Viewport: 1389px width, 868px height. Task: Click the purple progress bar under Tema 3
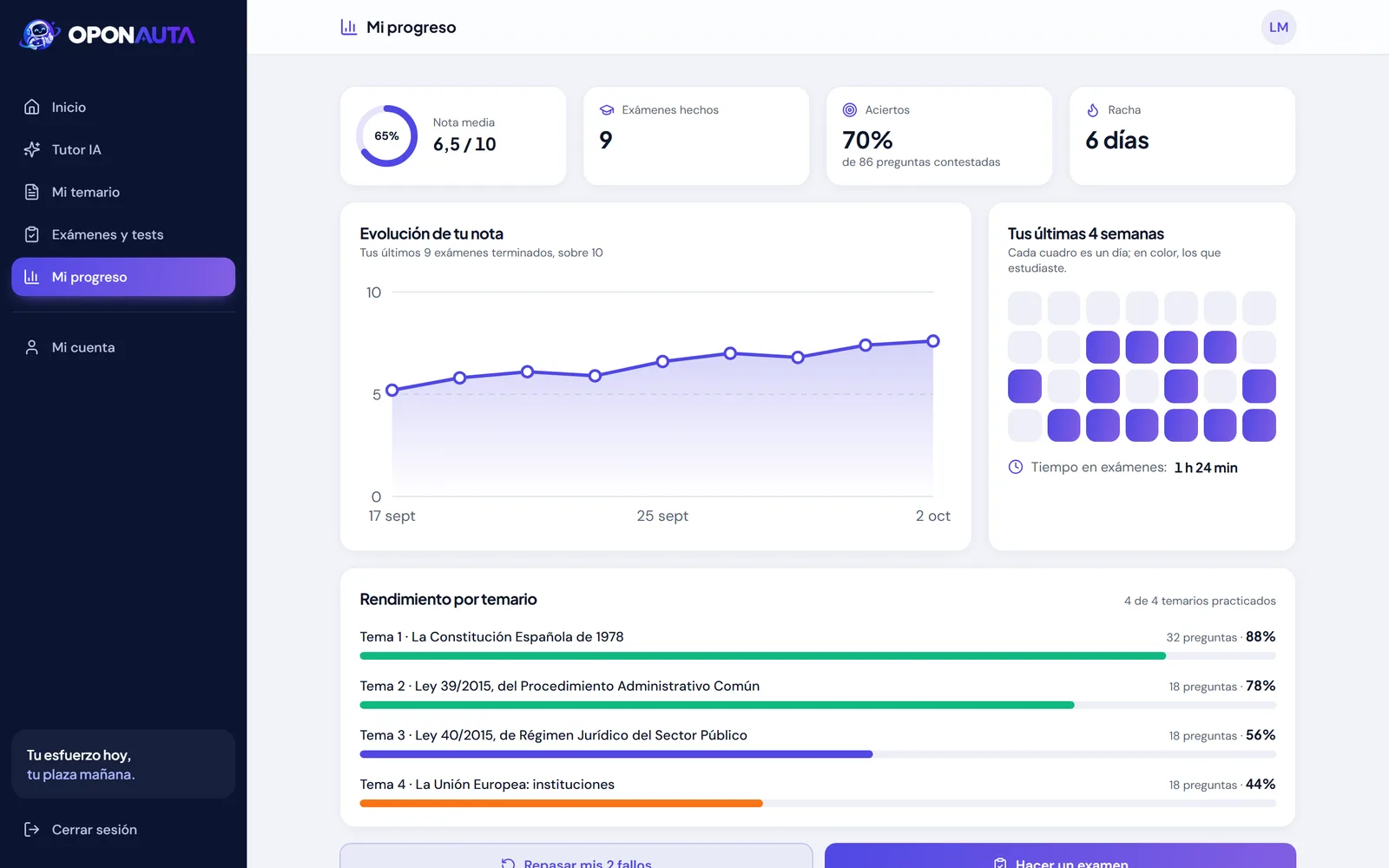616,754
